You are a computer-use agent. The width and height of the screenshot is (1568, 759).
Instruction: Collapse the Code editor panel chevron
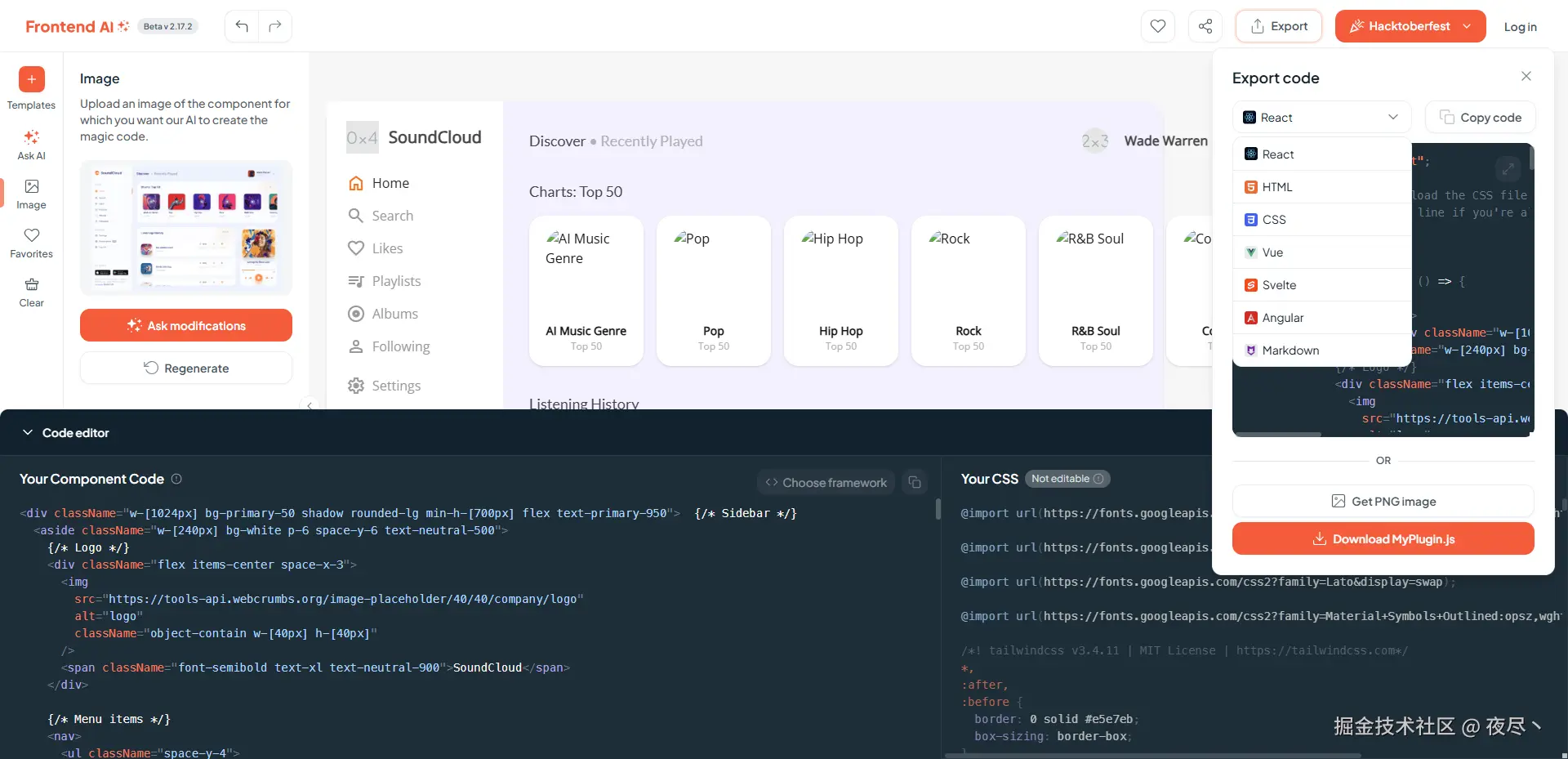[x=28, y=432]
